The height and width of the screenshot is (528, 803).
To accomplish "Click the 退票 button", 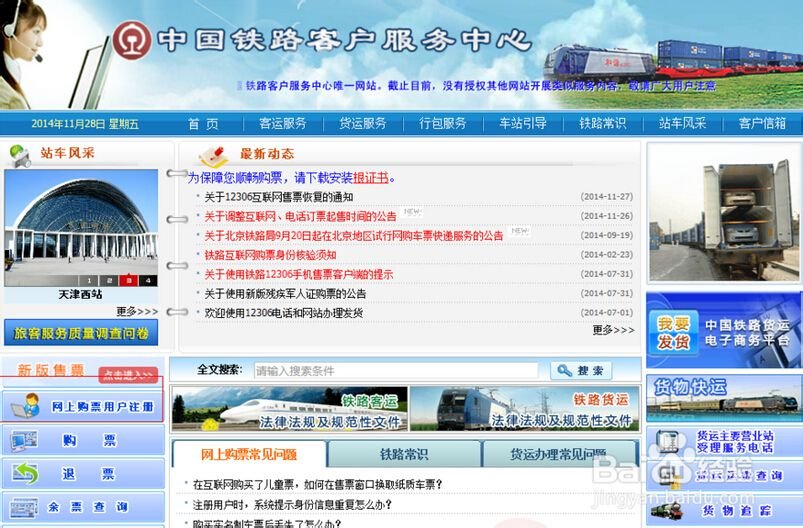I will pyautogui.click(x=83, y=474).
